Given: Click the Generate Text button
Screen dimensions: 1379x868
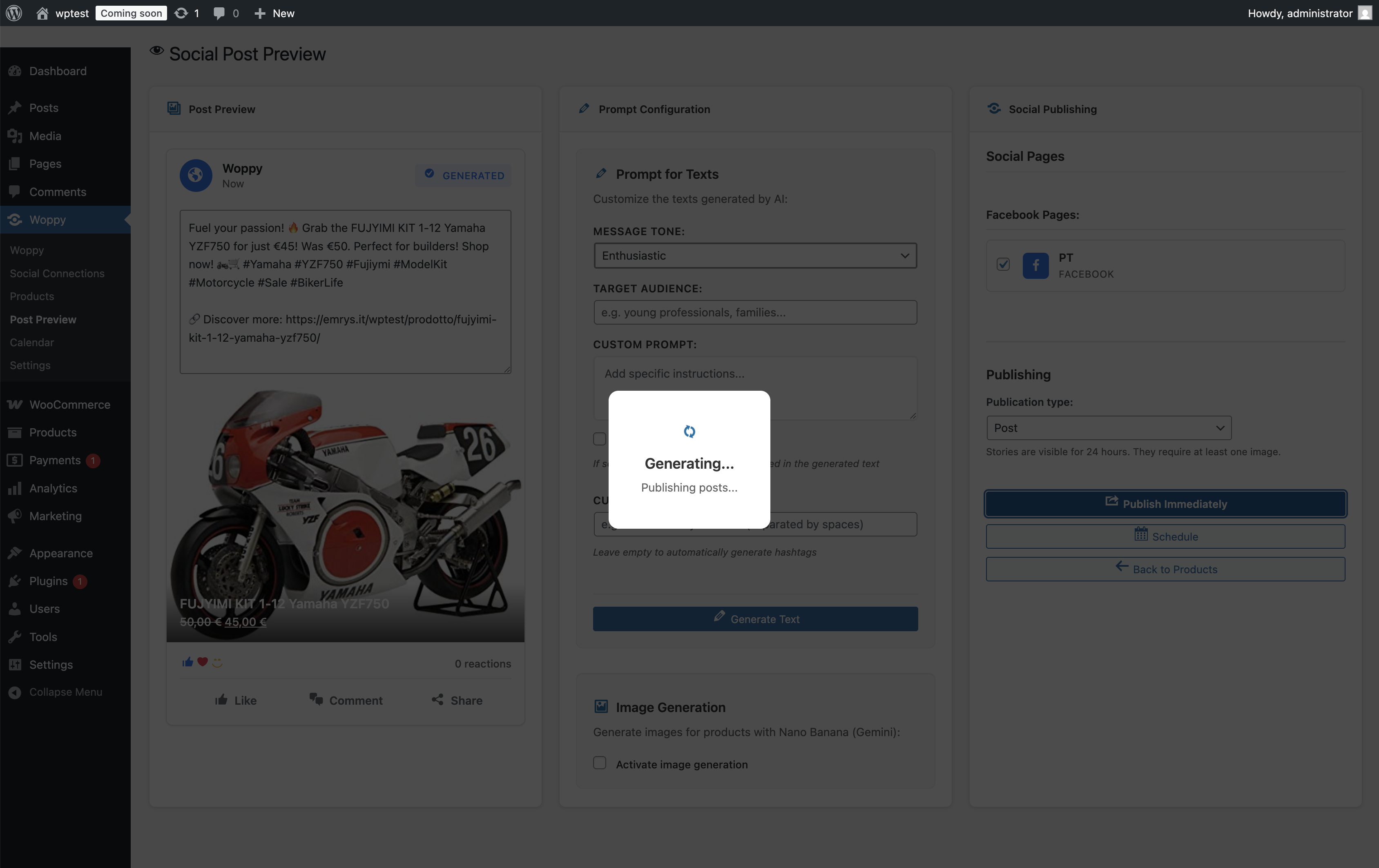Looking at the screenshot, I should click(x=755, y=619).
